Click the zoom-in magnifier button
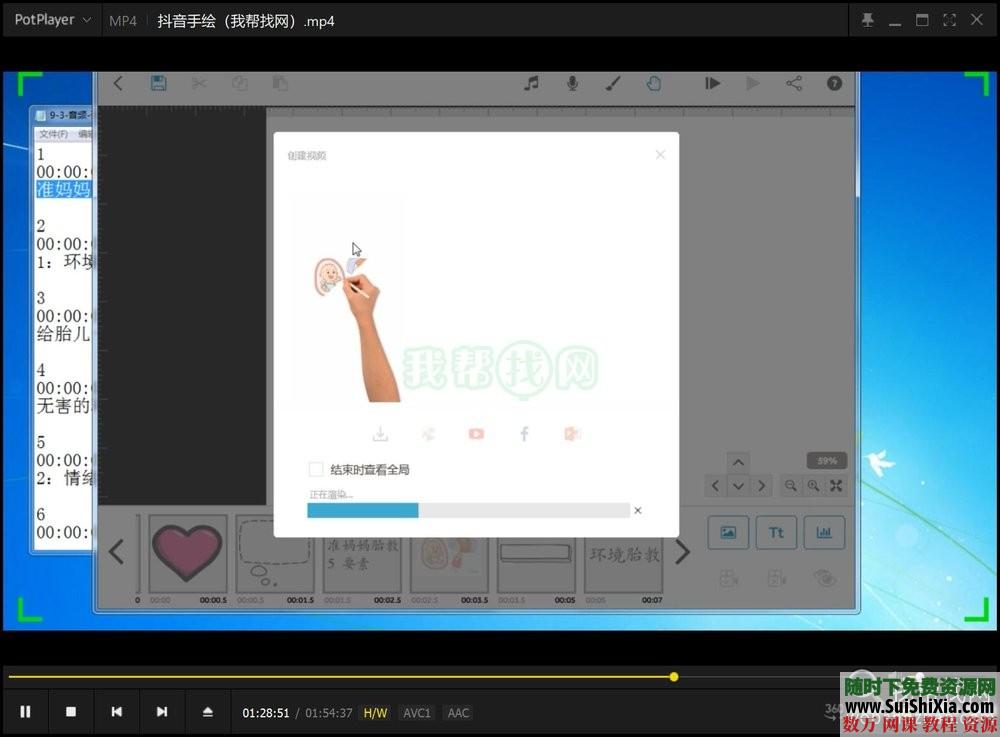 click(x=813, y=485)
